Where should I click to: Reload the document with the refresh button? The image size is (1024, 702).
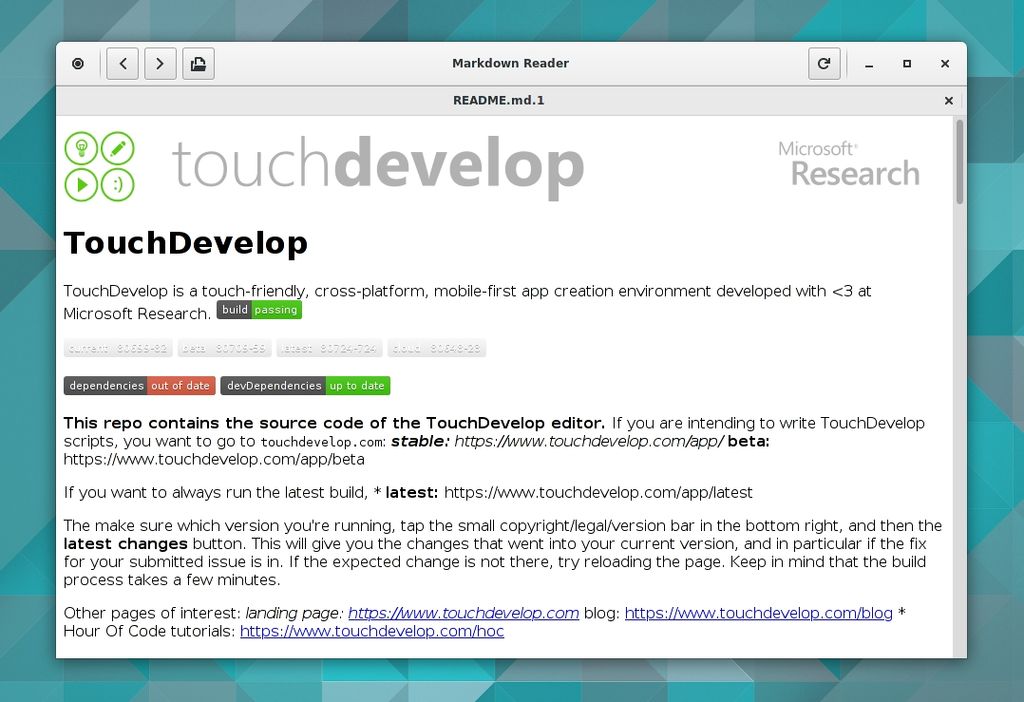pos(824,63)
